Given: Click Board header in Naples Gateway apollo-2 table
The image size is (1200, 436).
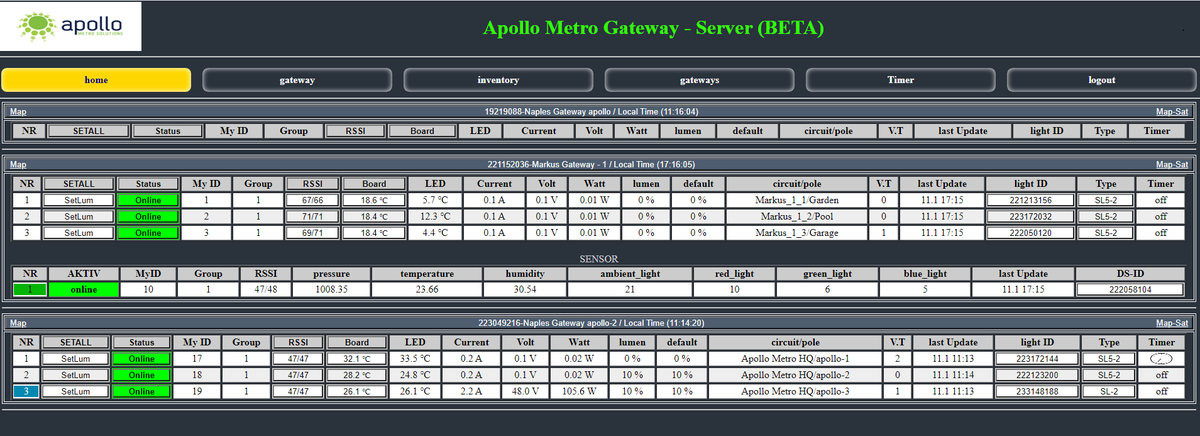Looking at the screenshot, I should point(355,342).
